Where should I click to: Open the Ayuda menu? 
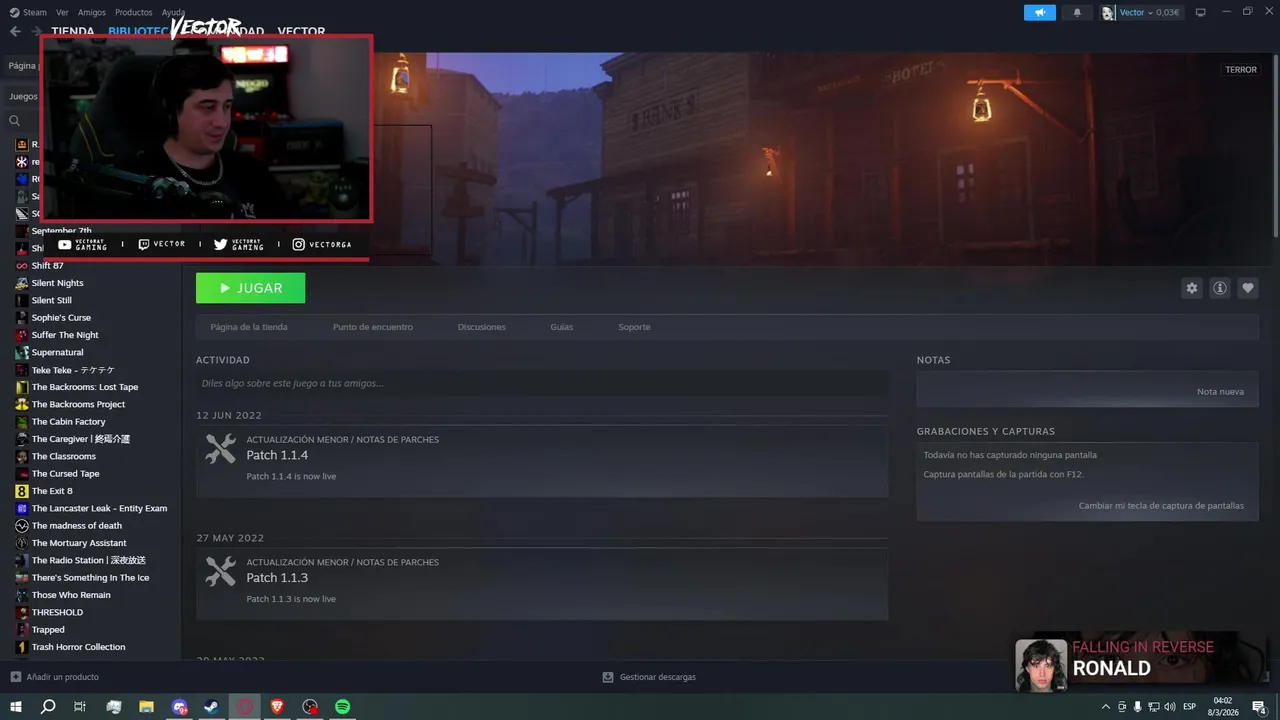(173, 13)
